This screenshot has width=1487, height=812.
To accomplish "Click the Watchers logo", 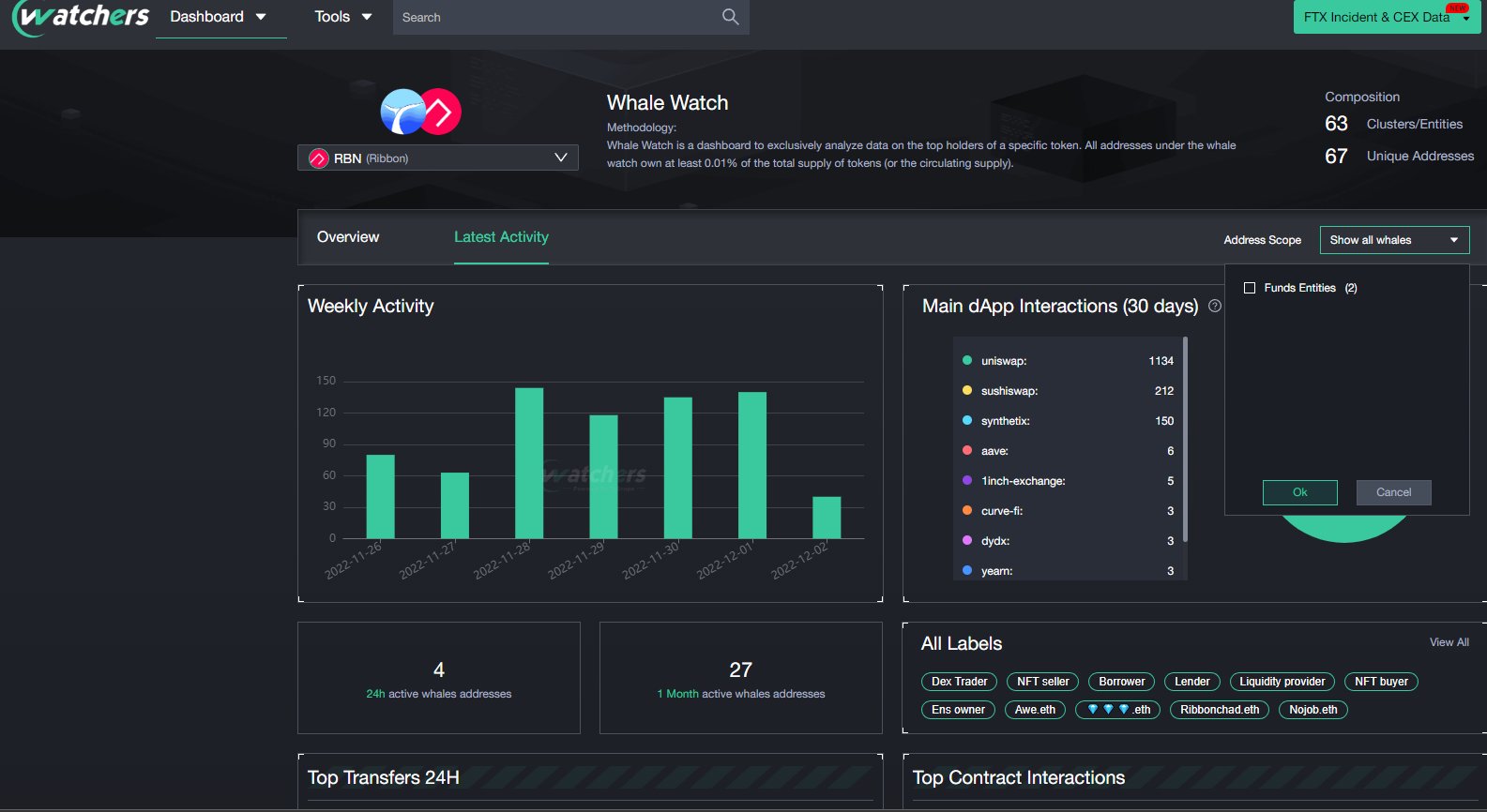I will 81,17.
